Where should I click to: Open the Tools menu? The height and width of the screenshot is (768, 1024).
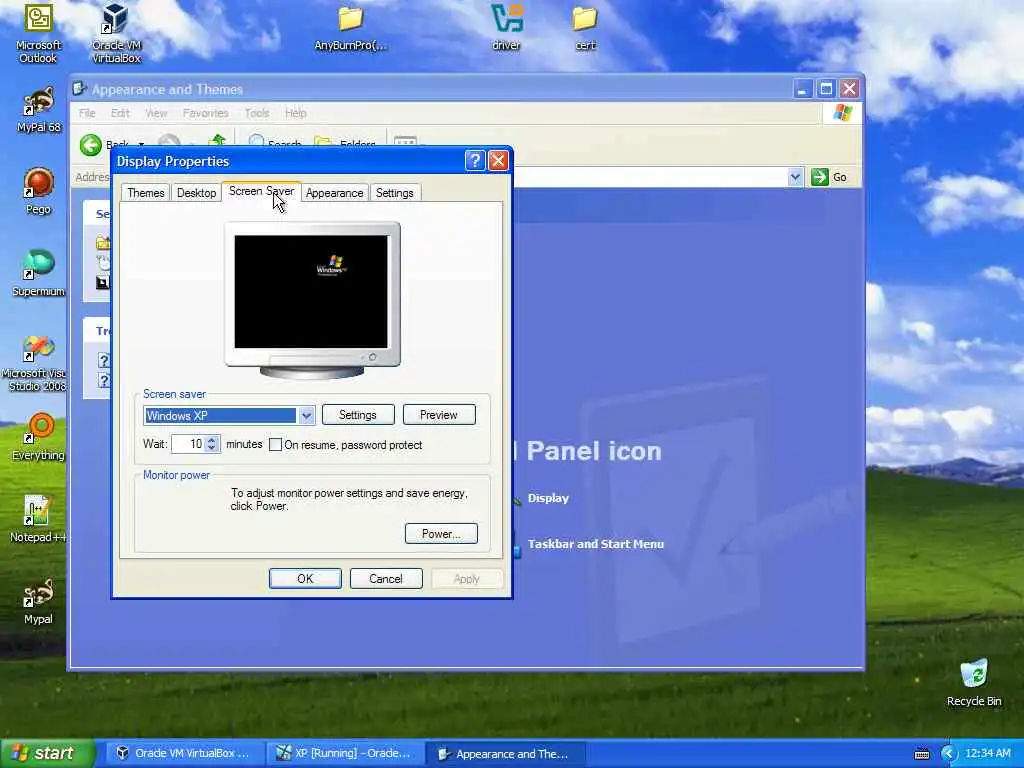[257, 113]
